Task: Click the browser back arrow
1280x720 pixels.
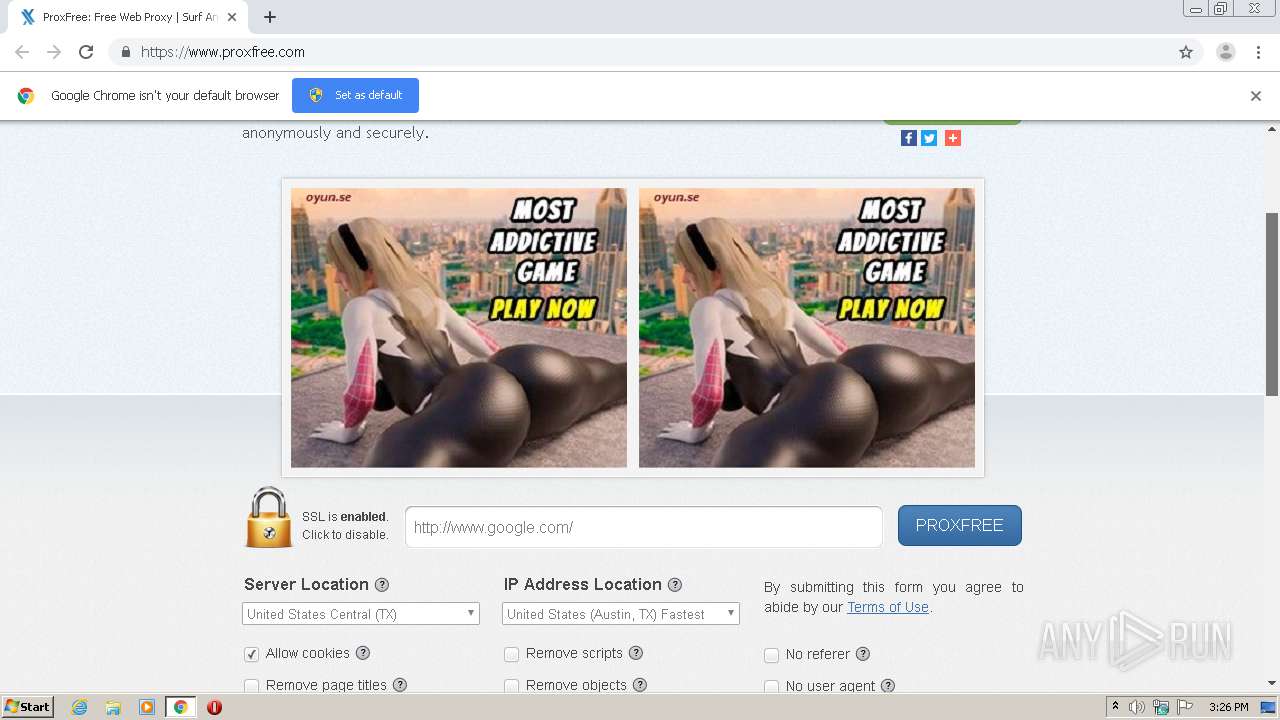Action: (x=22, y=52)
